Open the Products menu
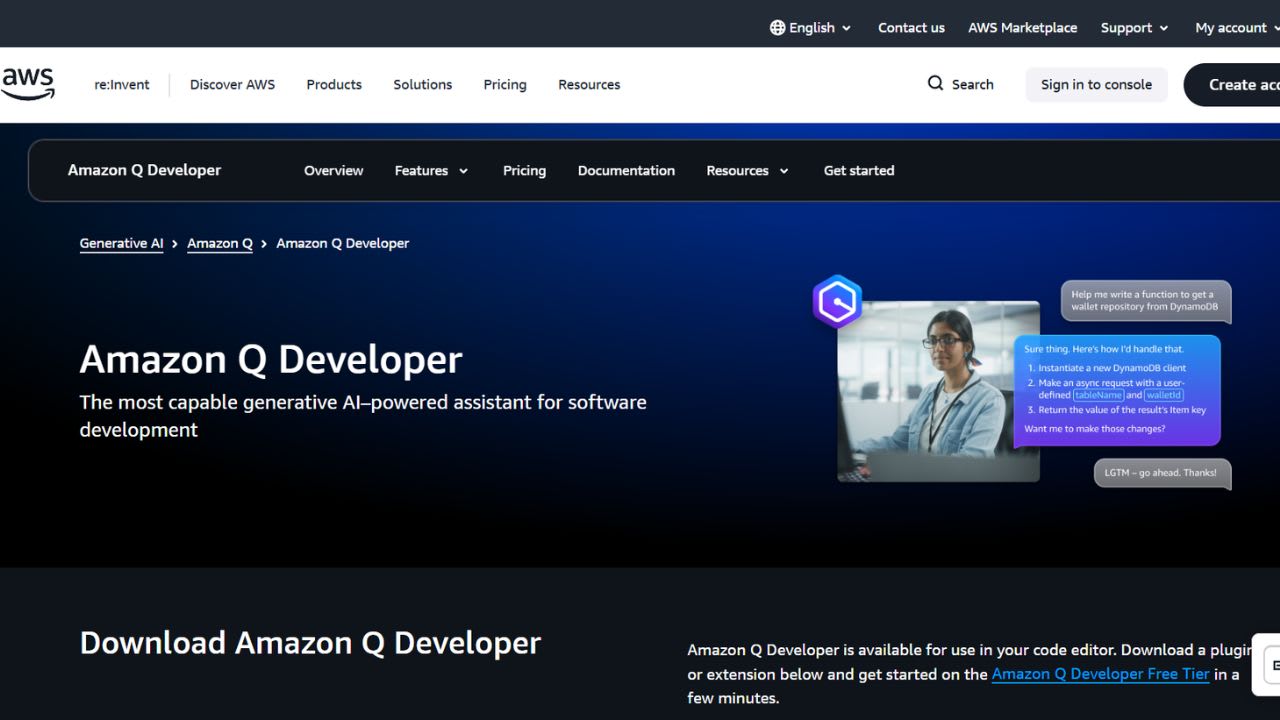1280x720 pixels. point(334,85)
